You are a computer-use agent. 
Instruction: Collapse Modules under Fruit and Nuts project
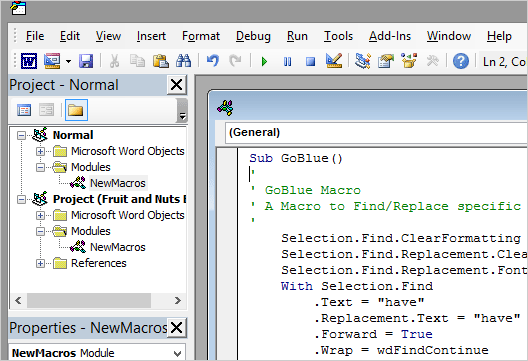[x=40, y=231]
